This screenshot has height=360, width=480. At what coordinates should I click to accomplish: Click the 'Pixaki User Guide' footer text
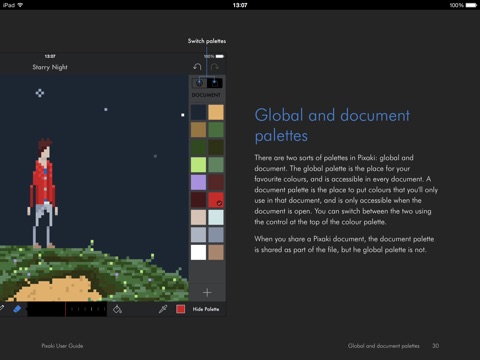coord(62,346)
